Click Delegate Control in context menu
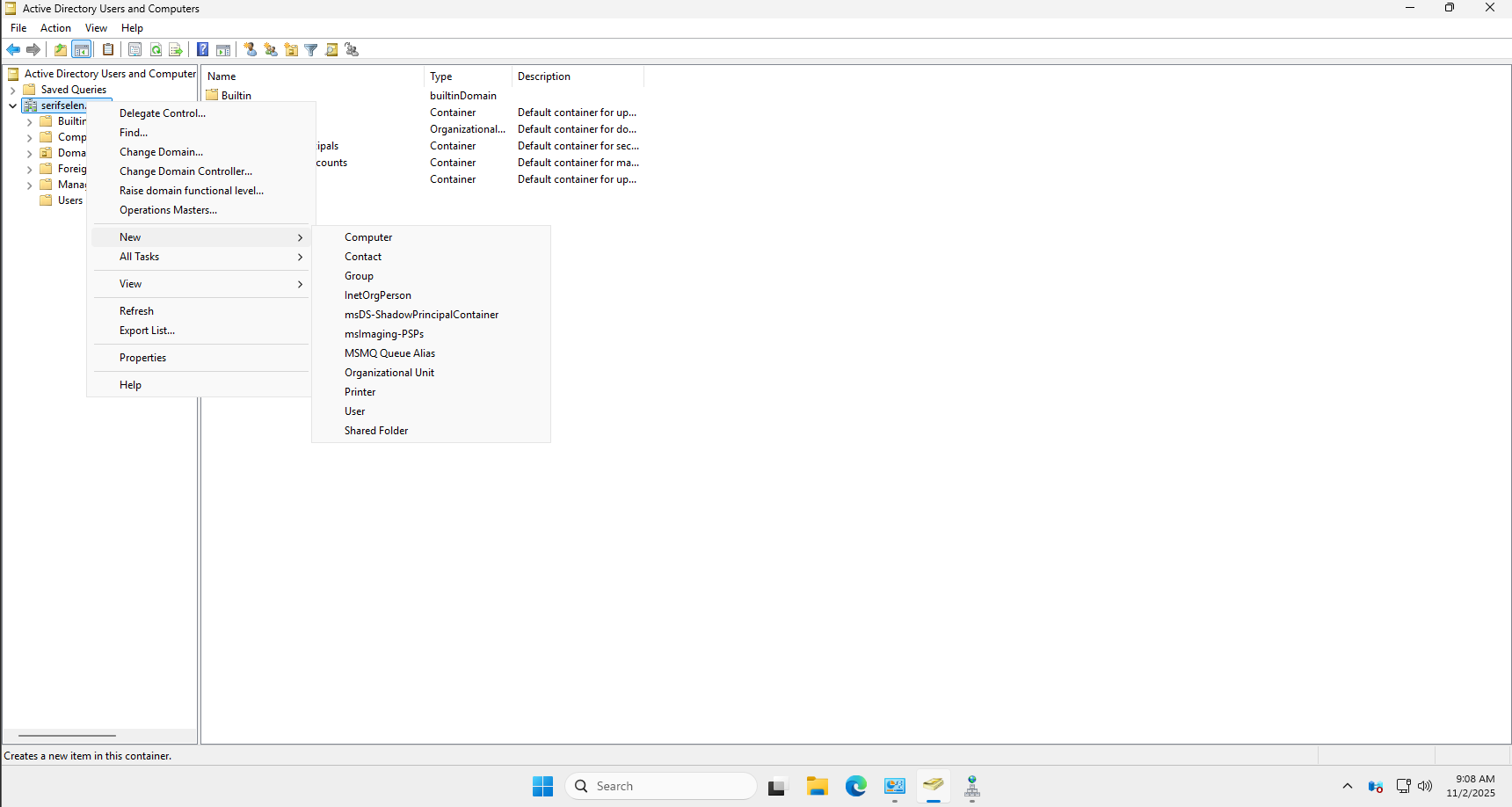The image size is (1512, 807). (163, 113)
